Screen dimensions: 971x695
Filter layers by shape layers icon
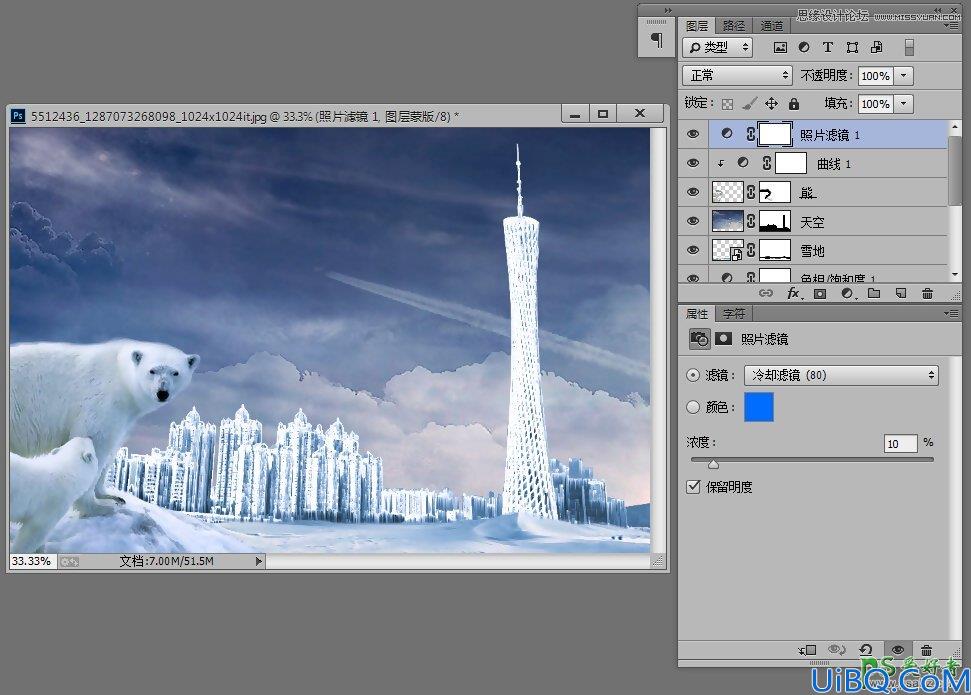coord(852,47)
